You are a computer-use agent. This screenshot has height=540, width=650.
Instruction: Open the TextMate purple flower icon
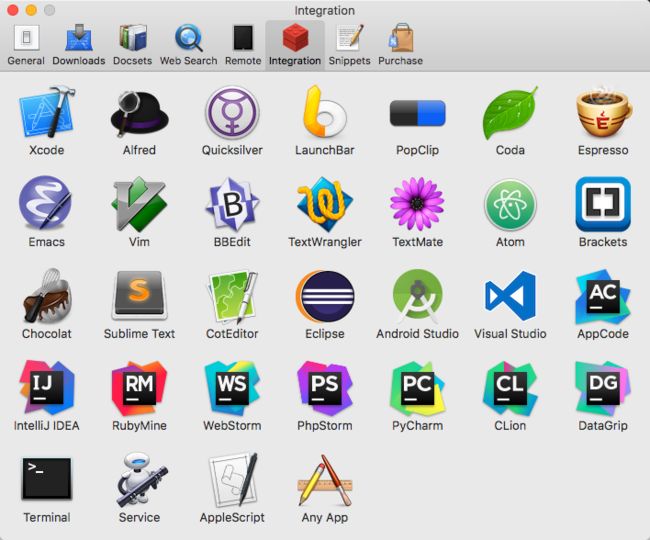[x=417, y=203]
